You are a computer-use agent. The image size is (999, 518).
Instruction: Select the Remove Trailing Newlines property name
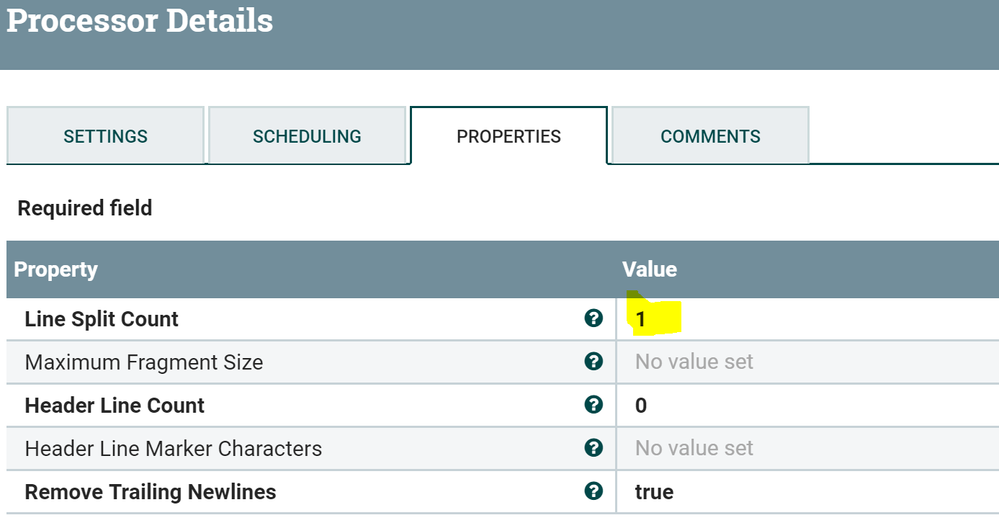tap(150, 492)
